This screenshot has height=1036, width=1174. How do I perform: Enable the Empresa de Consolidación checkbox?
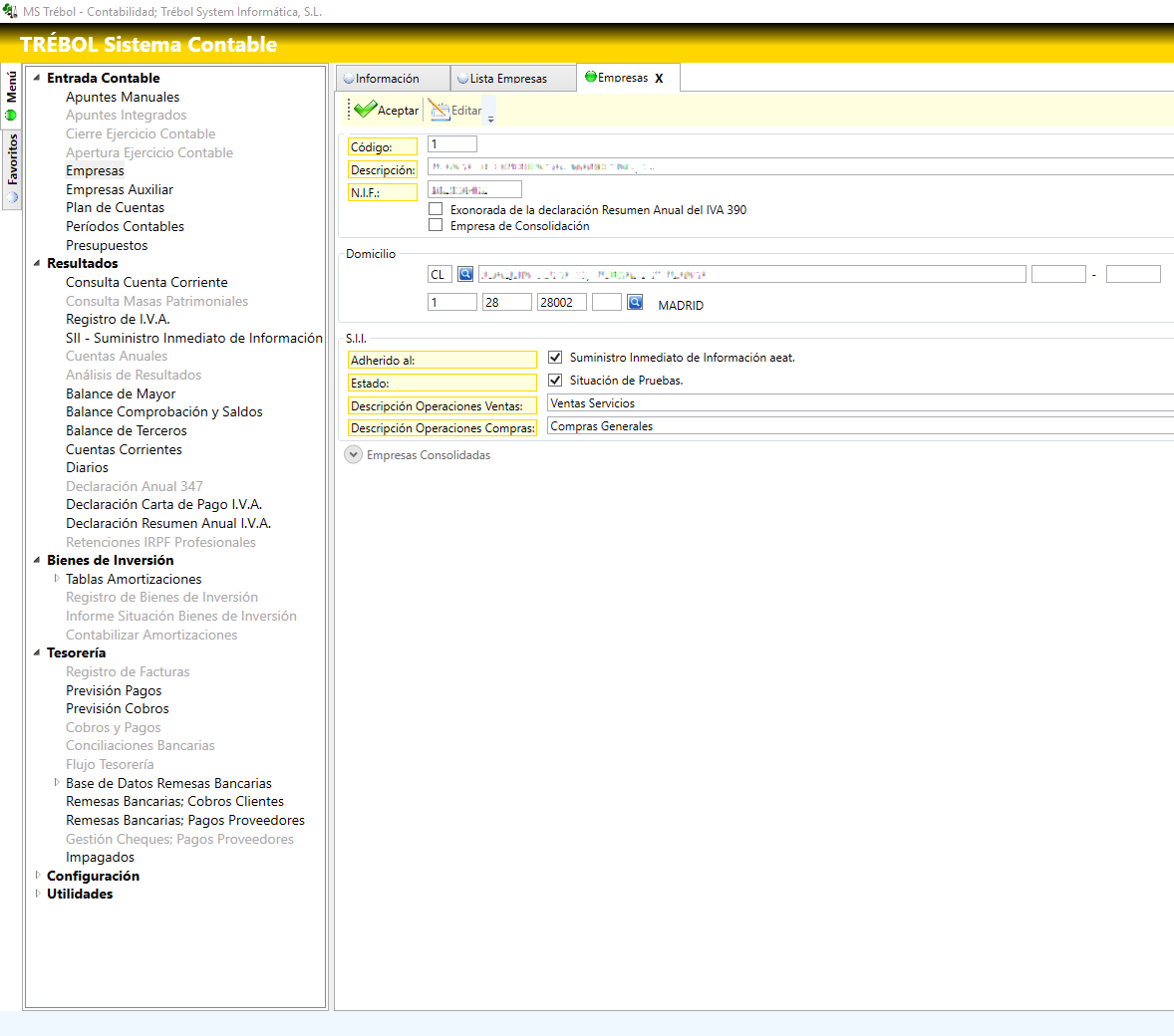click(x=435, y=224)
